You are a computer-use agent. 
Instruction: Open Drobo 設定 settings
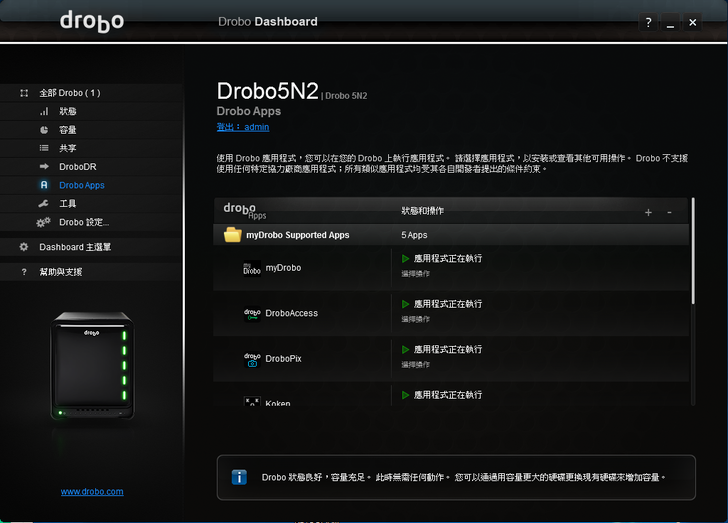84,222
